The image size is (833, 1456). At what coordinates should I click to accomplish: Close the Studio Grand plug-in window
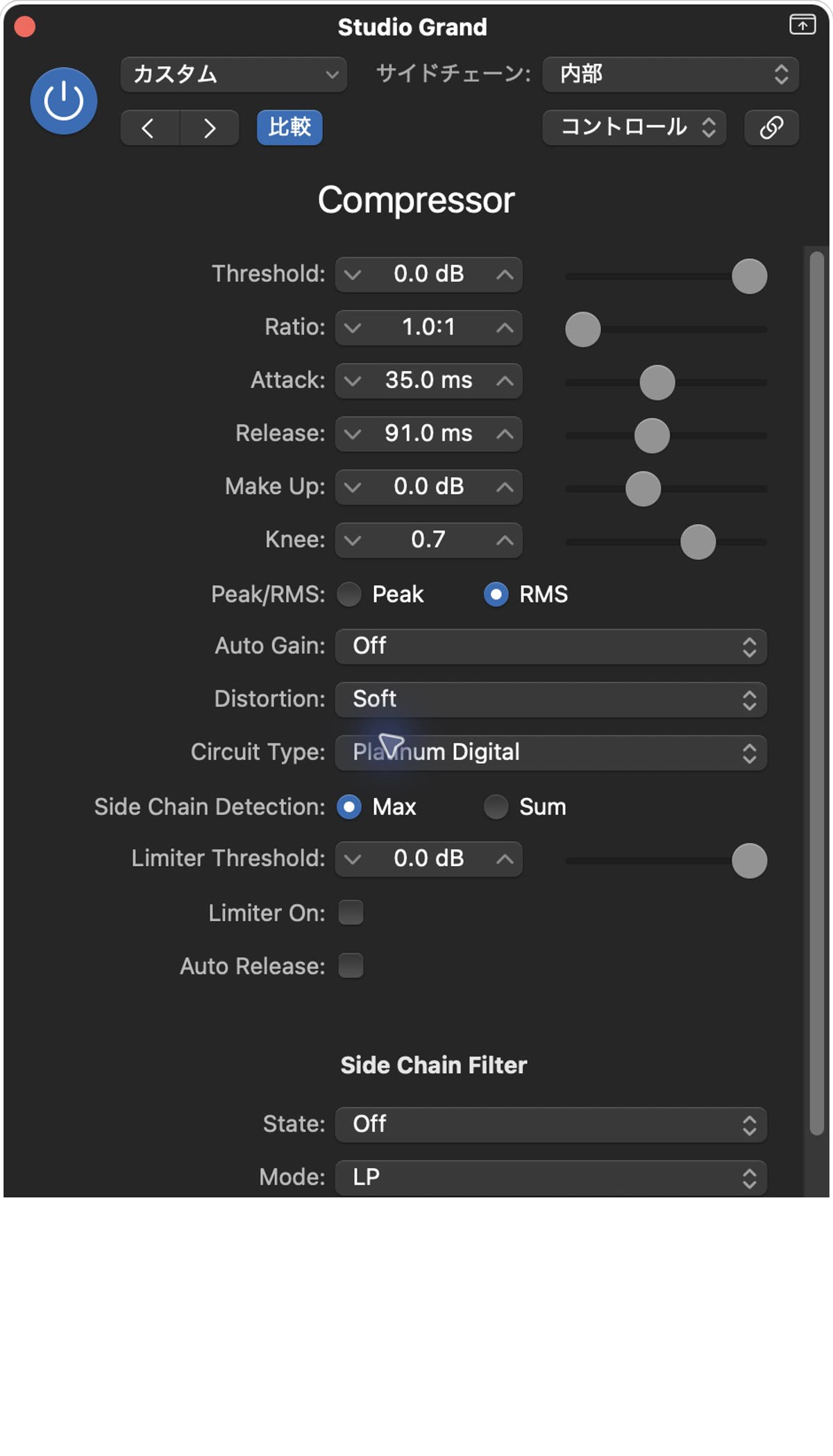point(25,26)
